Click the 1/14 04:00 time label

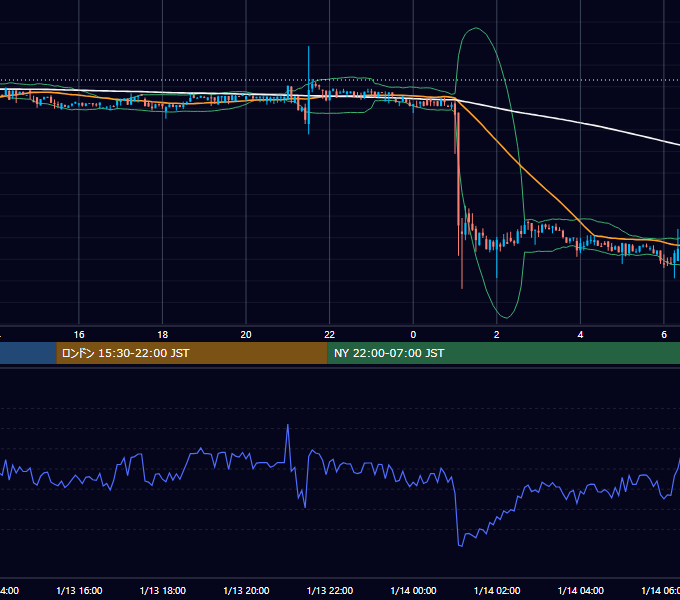pos(581,590)
